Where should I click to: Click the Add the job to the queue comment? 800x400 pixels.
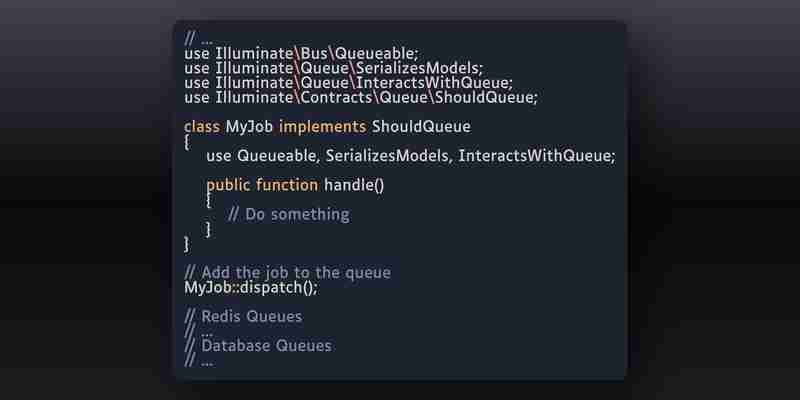pos(287,272)
